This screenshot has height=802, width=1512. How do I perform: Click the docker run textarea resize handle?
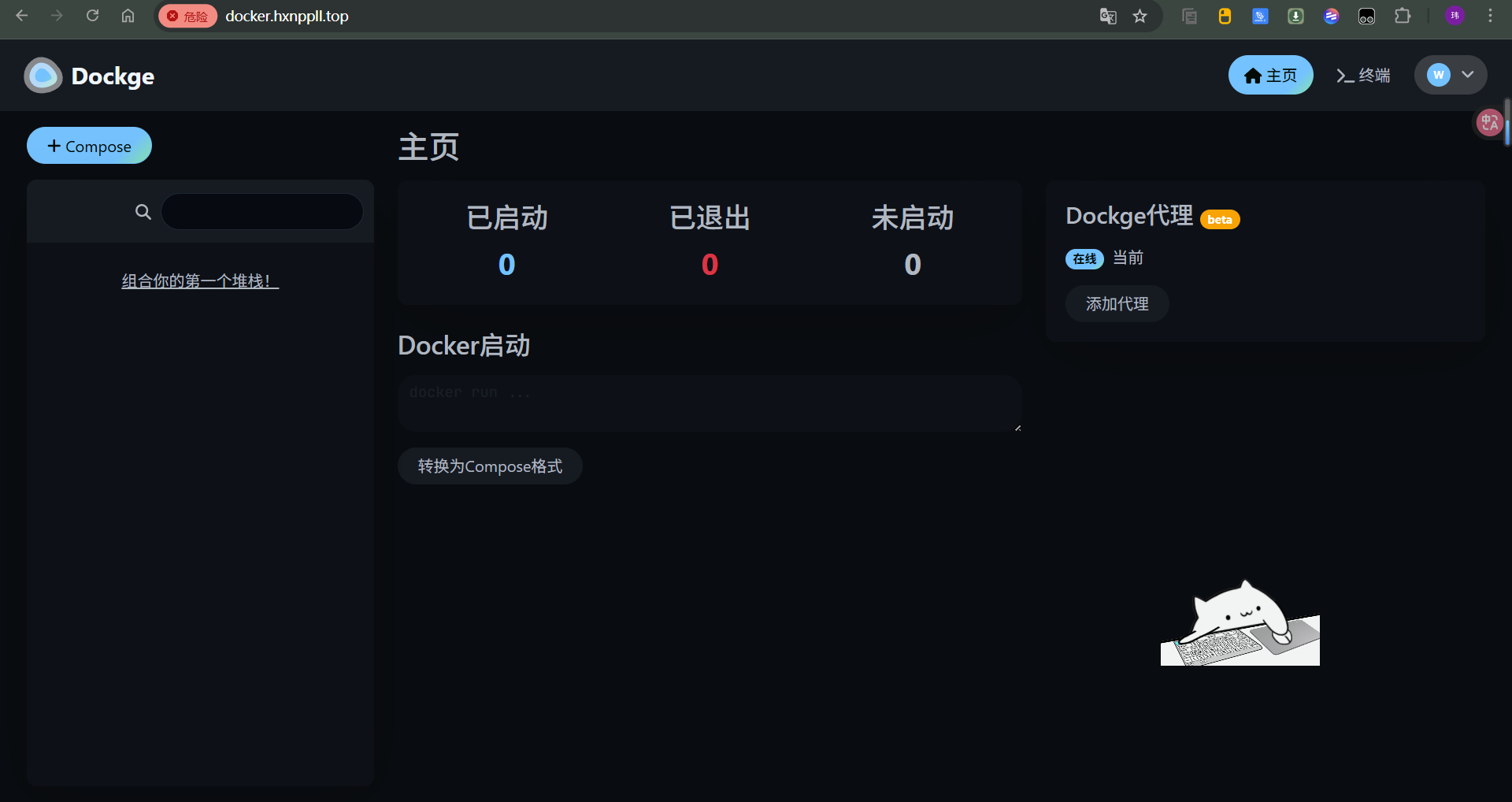tap(1017, 427)
